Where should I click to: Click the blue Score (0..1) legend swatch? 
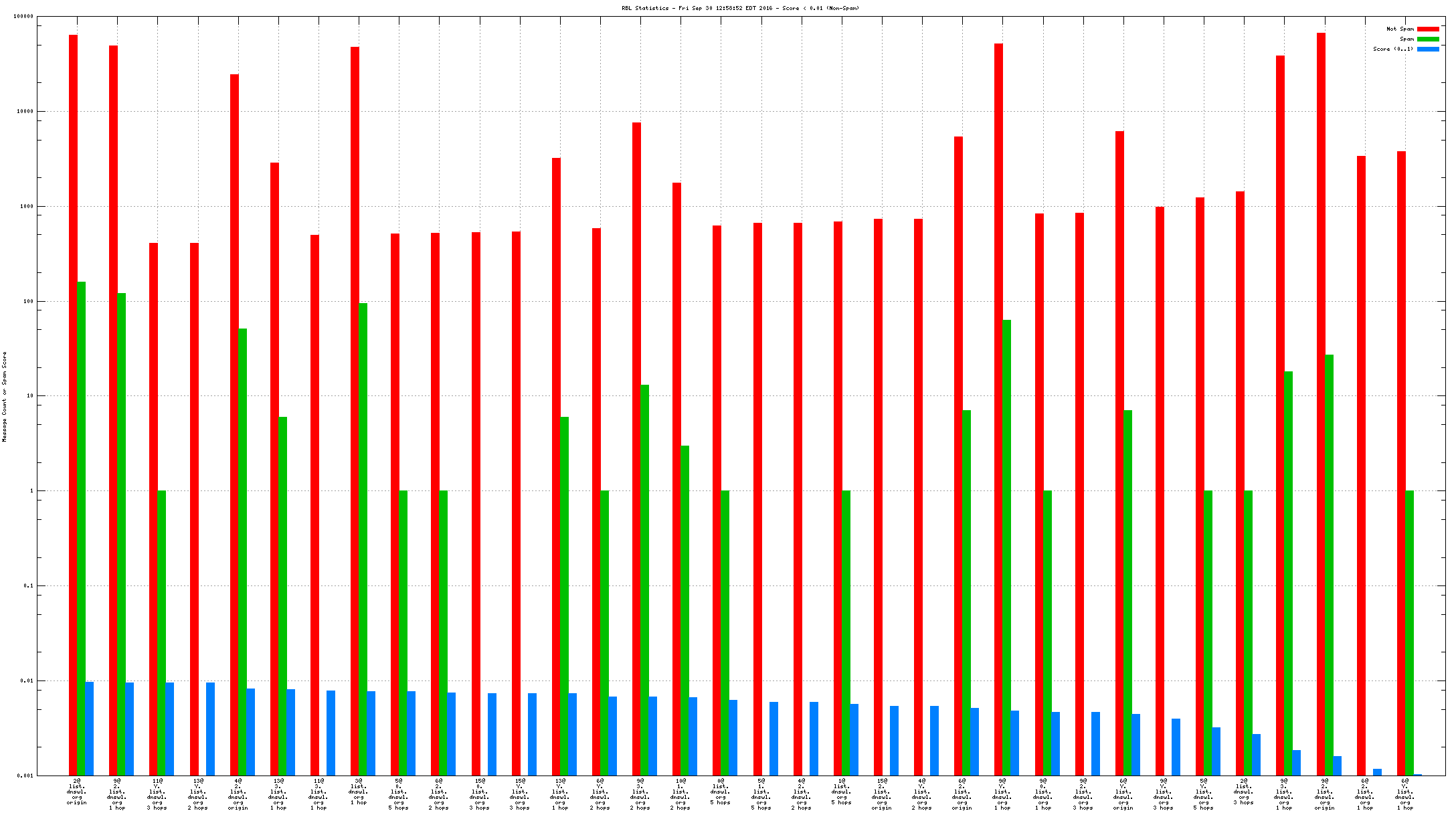tap(1427, 49)
